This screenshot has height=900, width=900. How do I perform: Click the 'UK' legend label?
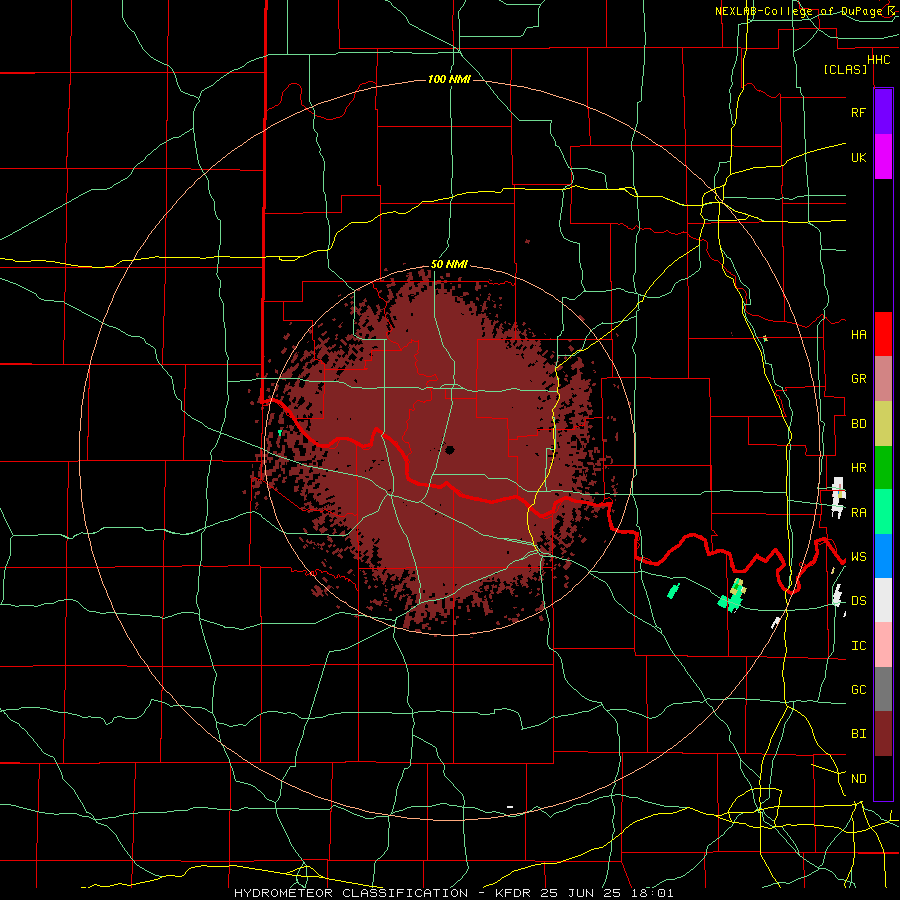pyautogui.click(x=858, y=157)
